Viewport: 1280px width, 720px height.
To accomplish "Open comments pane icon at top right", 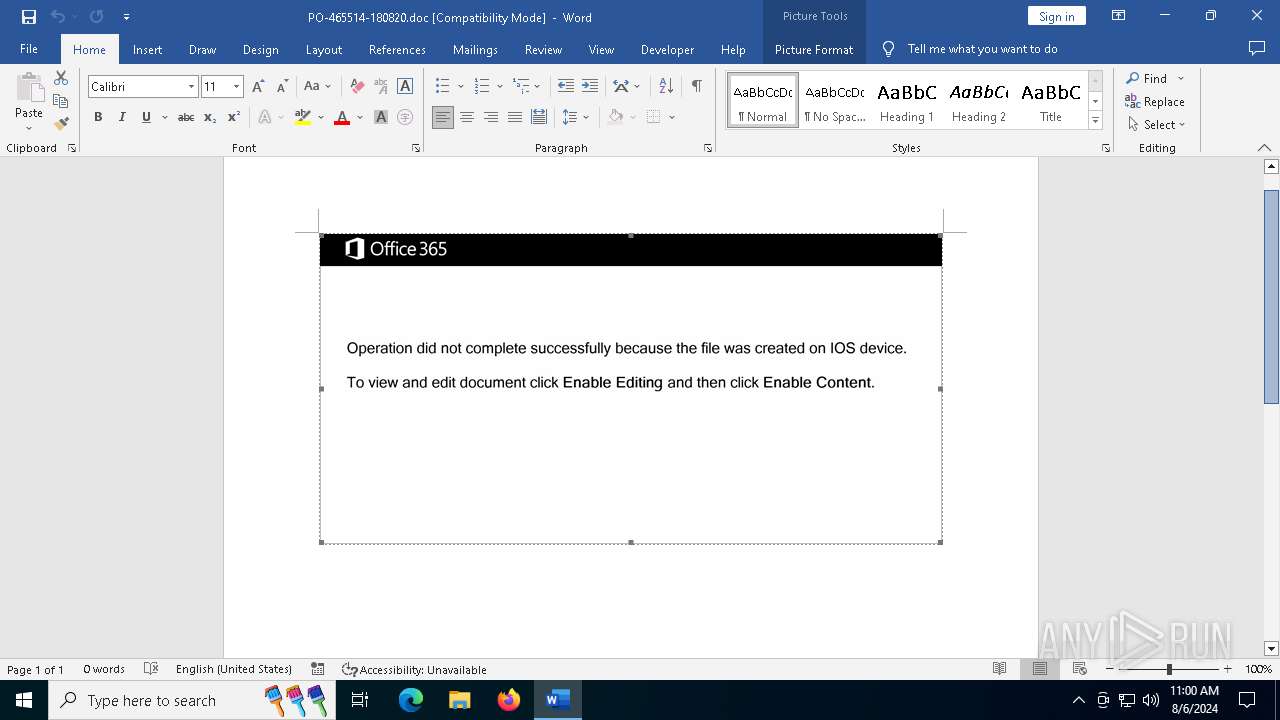I will [x=1257, y=48].
